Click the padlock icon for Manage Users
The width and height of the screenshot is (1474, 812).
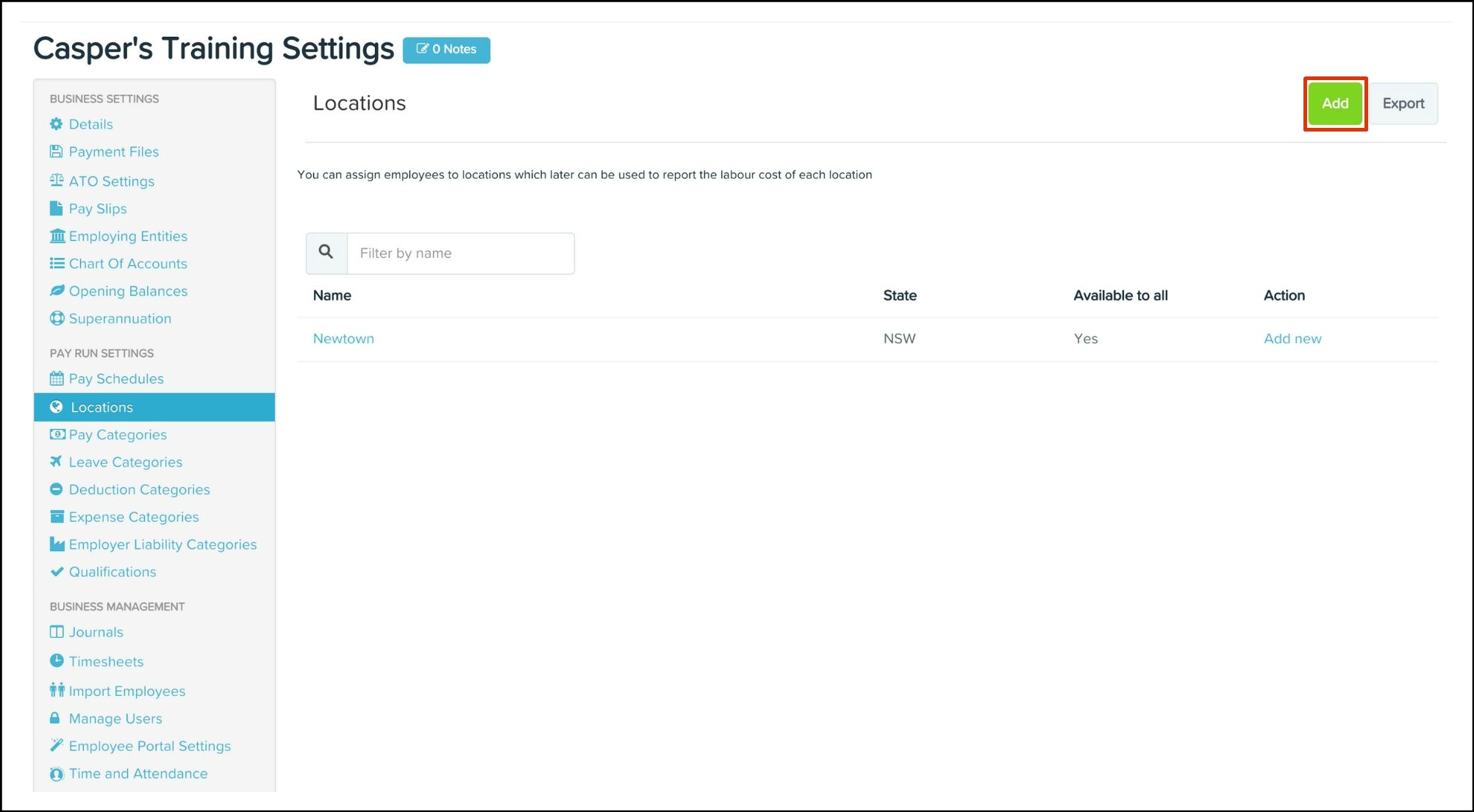point(55,719)
